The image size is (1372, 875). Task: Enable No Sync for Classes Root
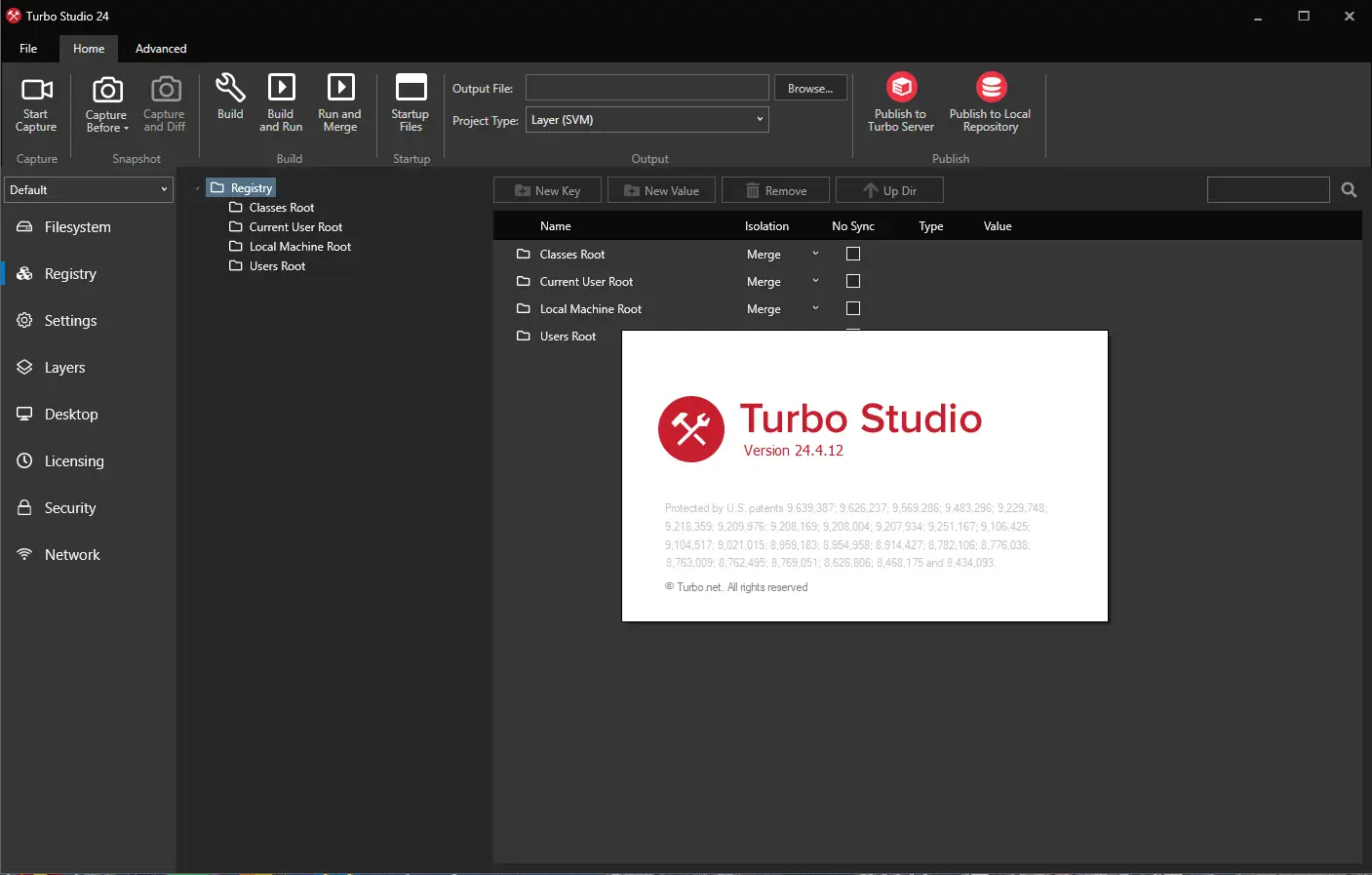(x=853, y=254)
